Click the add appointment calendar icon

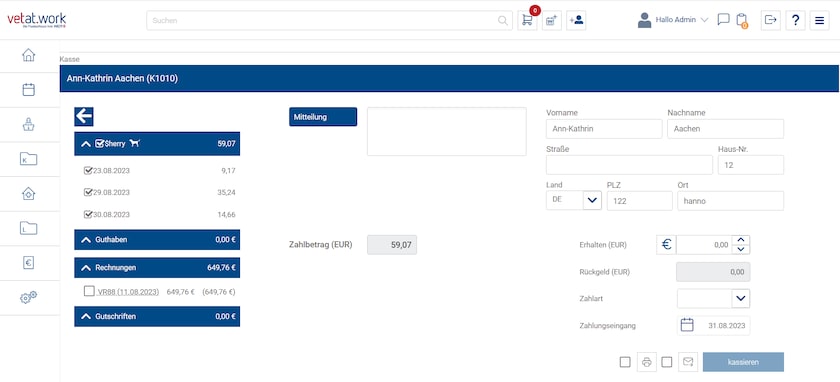[x=551, y=20]
